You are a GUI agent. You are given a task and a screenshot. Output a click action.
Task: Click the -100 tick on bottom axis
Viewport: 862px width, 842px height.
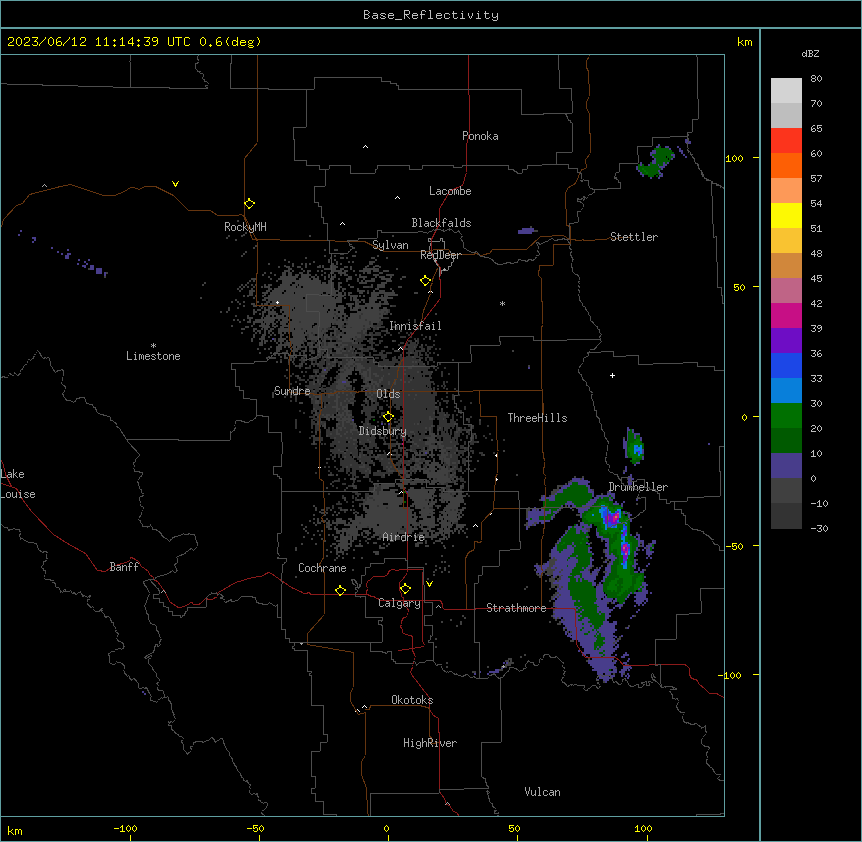(125, 828)
